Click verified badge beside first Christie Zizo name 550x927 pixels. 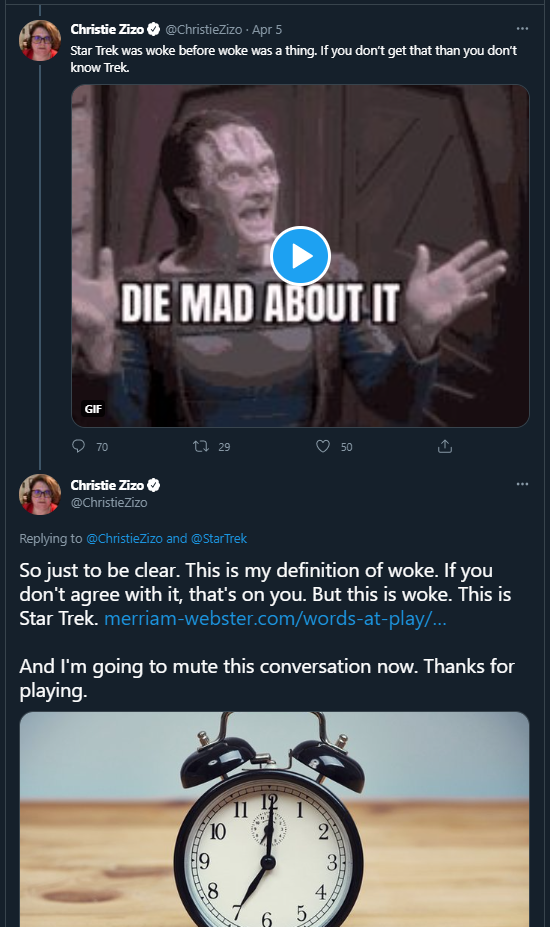154,29
